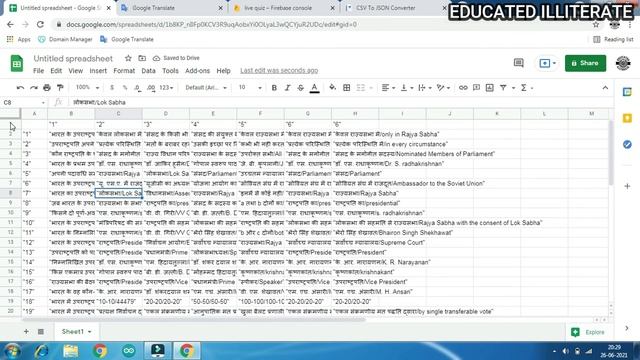
Task: Open the more formats 123 dropdown
Action: click(166, 88)
